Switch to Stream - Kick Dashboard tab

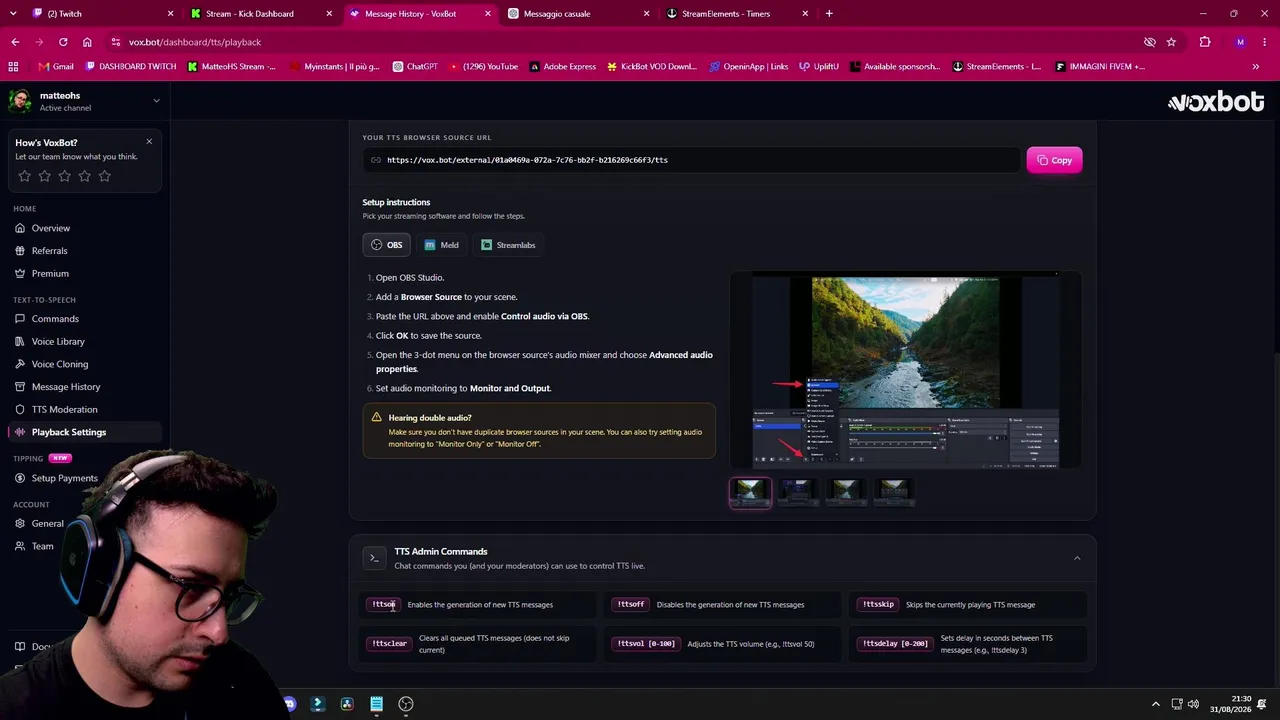pyautogui.click(x=258, y=14)
